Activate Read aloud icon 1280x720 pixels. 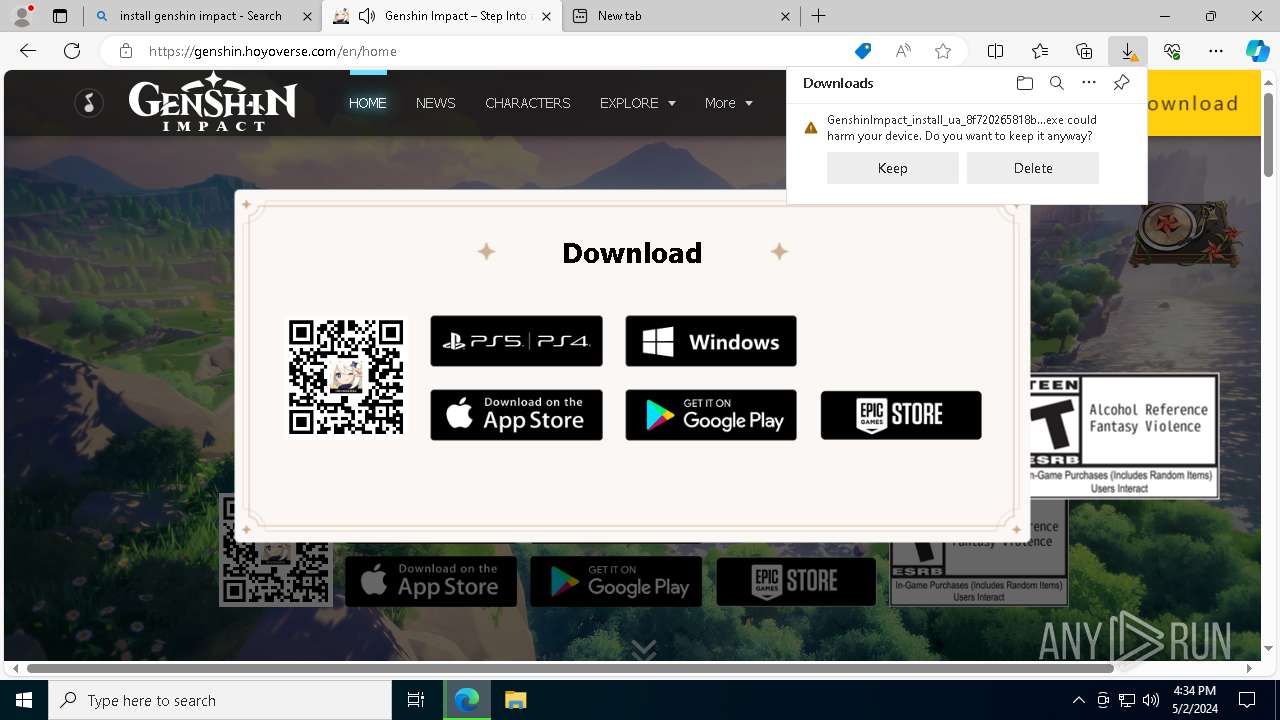(903, 51)
